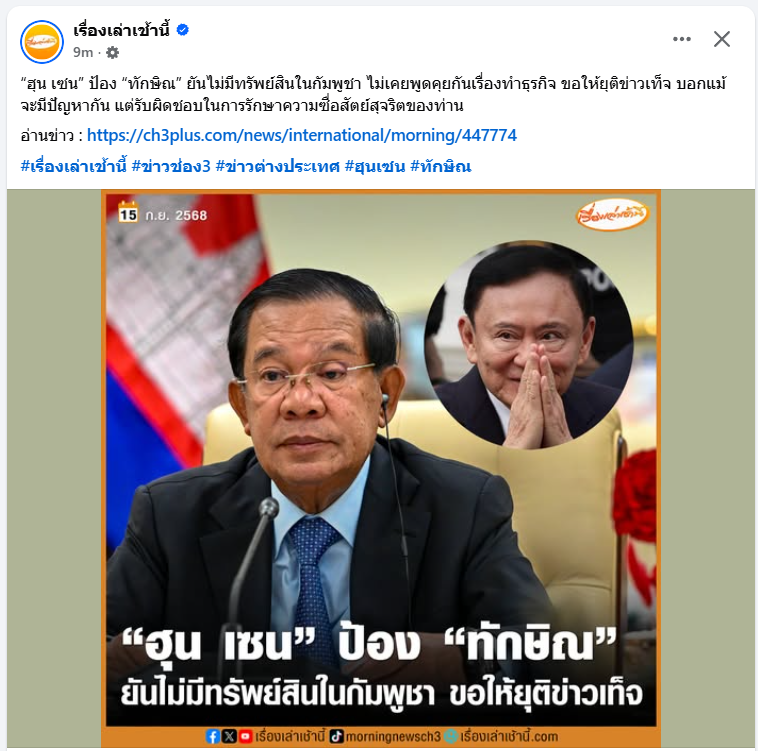
Task: Select the #ข่าวช่อง3 hashtag
Action: point(171,166)
